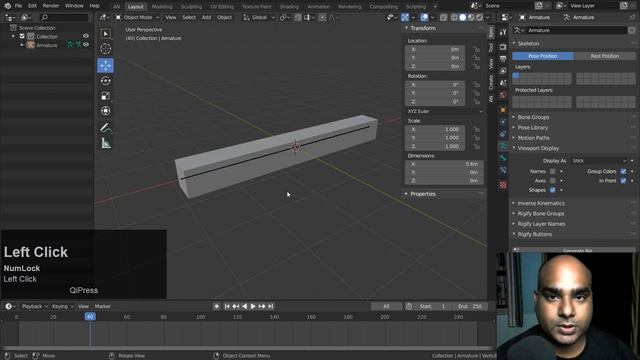This screenshot has height=360, width=640.
Task: Enable the Names display checkbox
Action: click(x=553, y=171)
